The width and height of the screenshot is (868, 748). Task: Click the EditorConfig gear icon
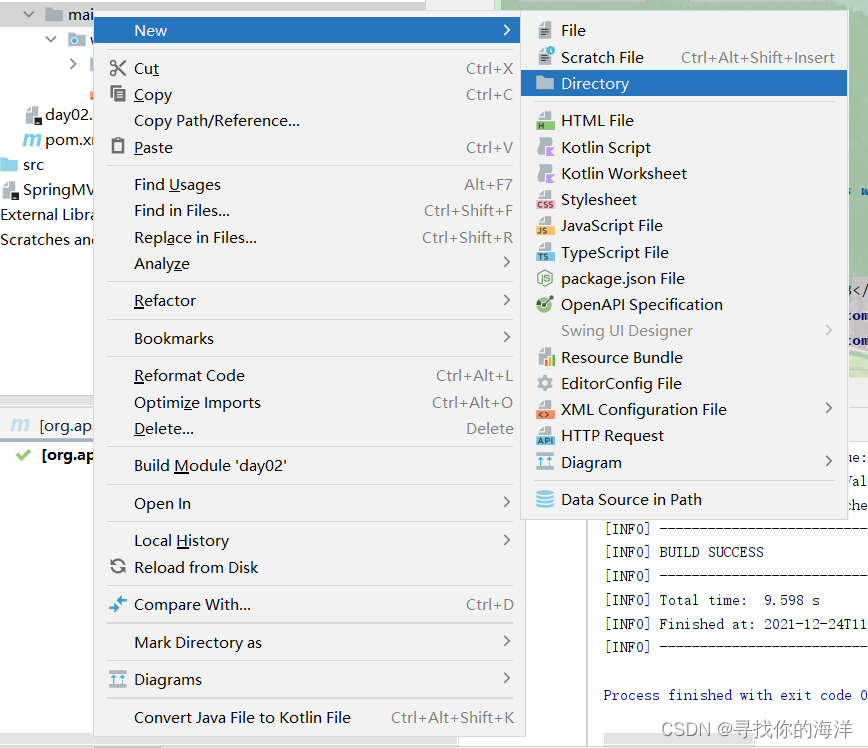545,383
